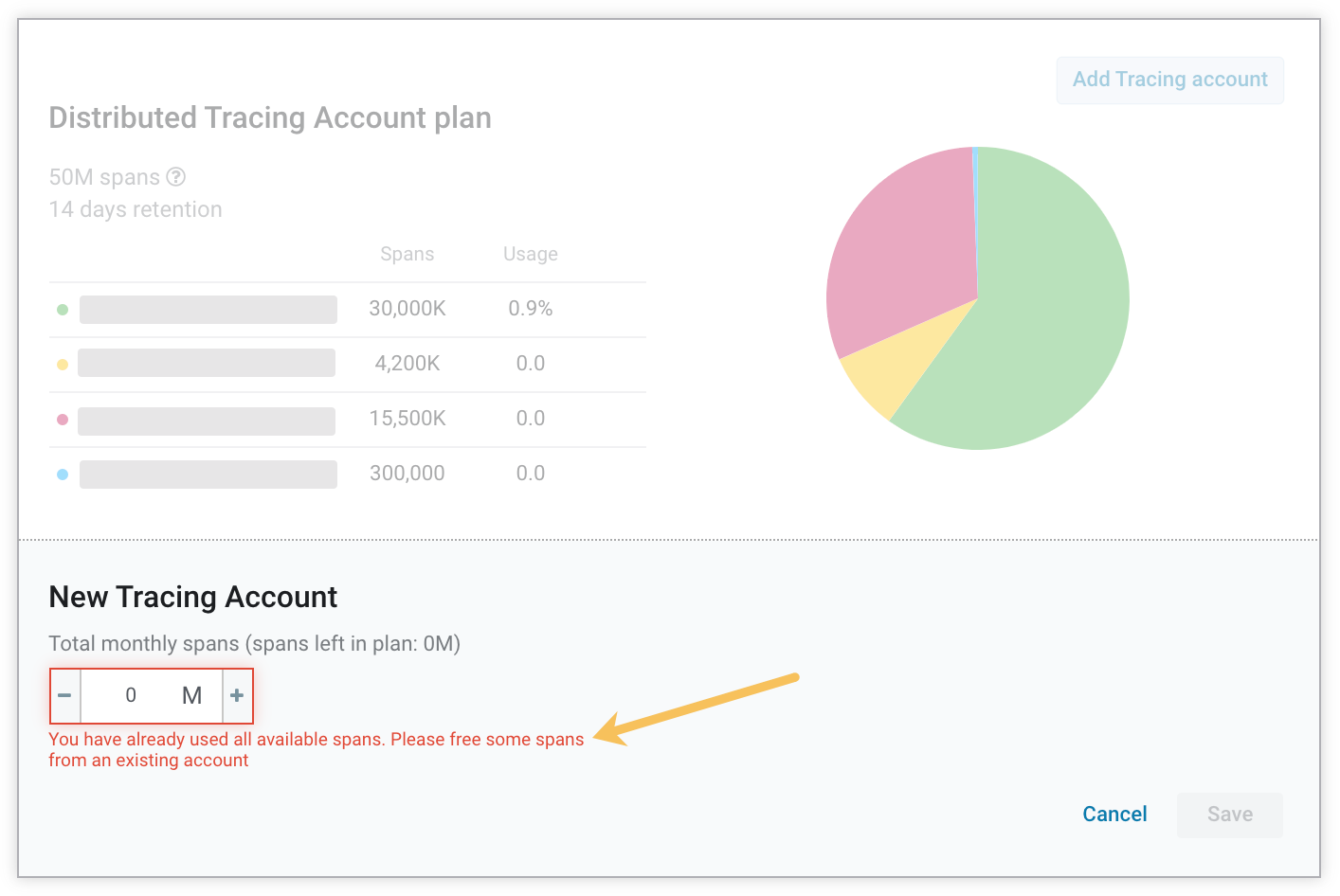Click Cancel to dismiss the new account form

[1114, 814]
